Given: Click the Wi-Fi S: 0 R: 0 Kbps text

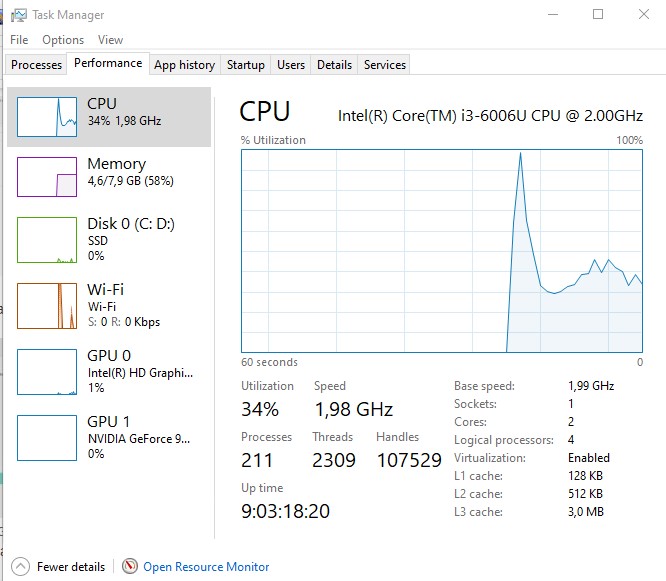Looking at the screenshot, I should (x=124, y=322).
